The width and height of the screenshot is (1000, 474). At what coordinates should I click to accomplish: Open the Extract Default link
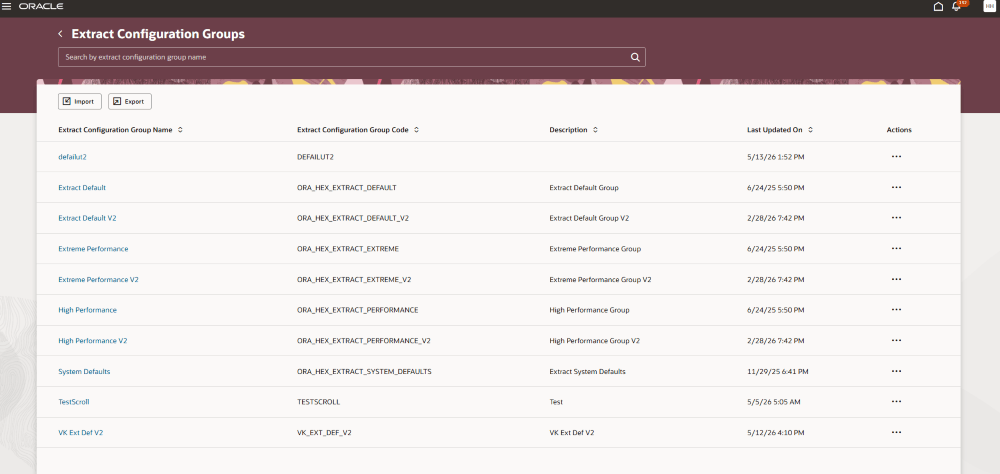pos(82,188)
